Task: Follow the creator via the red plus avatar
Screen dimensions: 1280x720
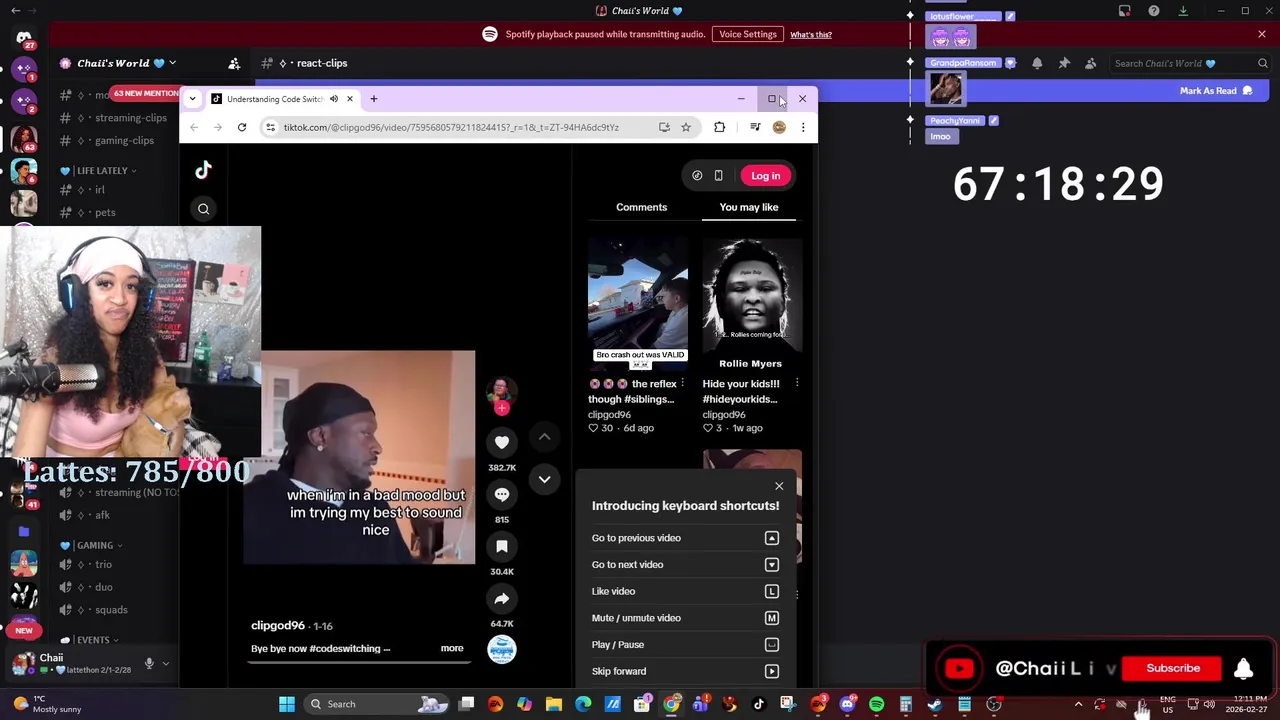Action: click(502, 408)
